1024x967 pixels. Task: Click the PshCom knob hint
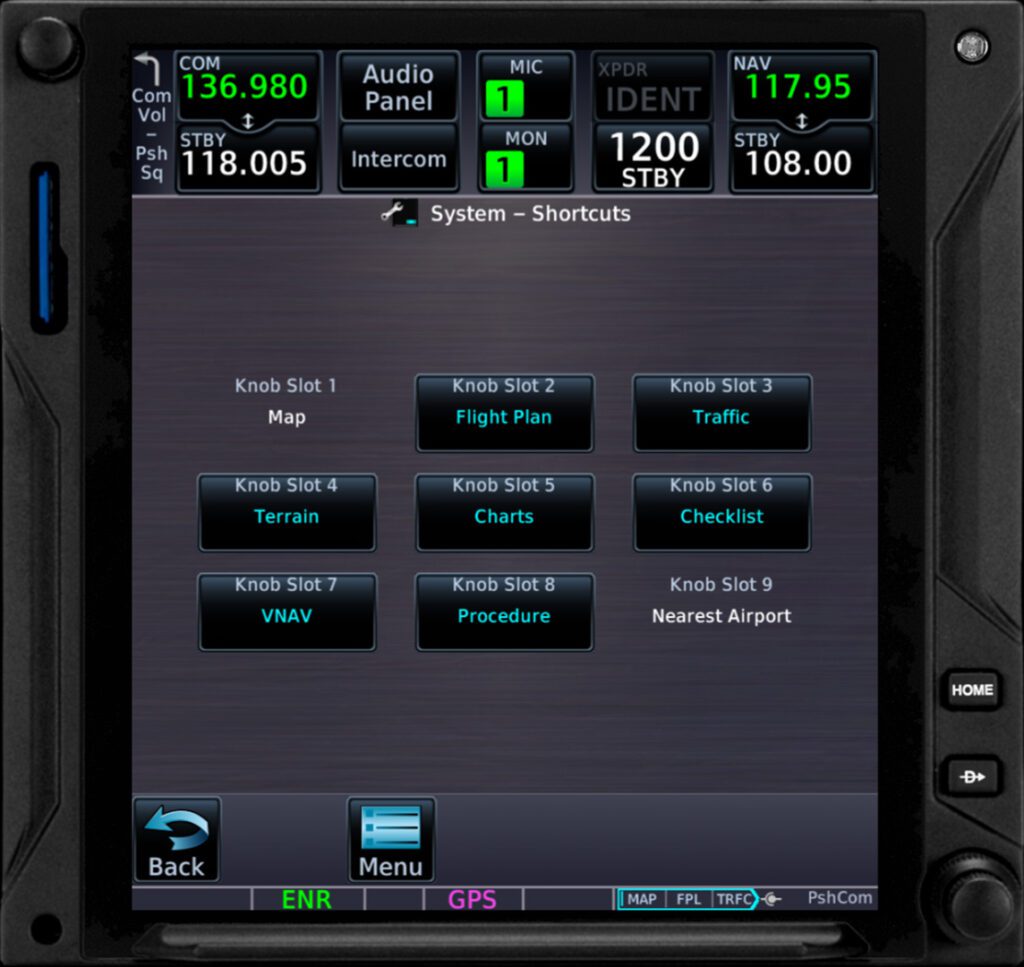pyautogui.click(x=839, y=898)
